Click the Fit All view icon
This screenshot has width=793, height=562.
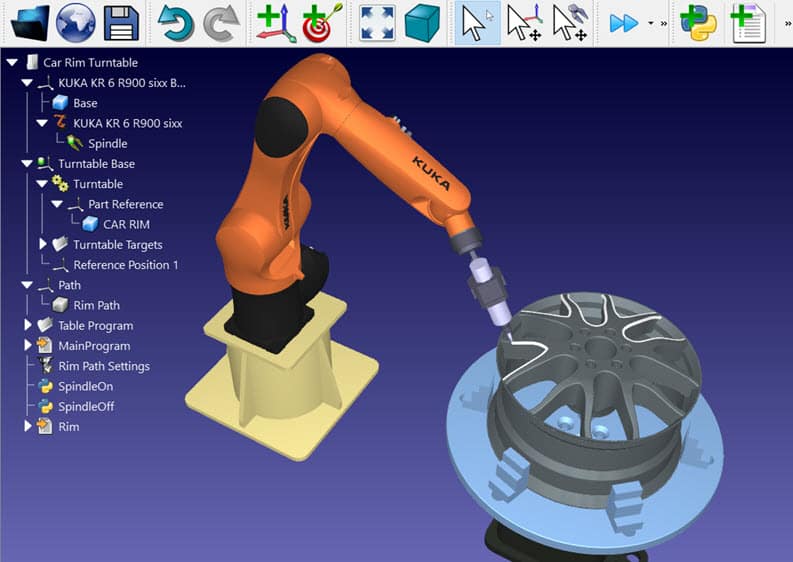(376, 22)
